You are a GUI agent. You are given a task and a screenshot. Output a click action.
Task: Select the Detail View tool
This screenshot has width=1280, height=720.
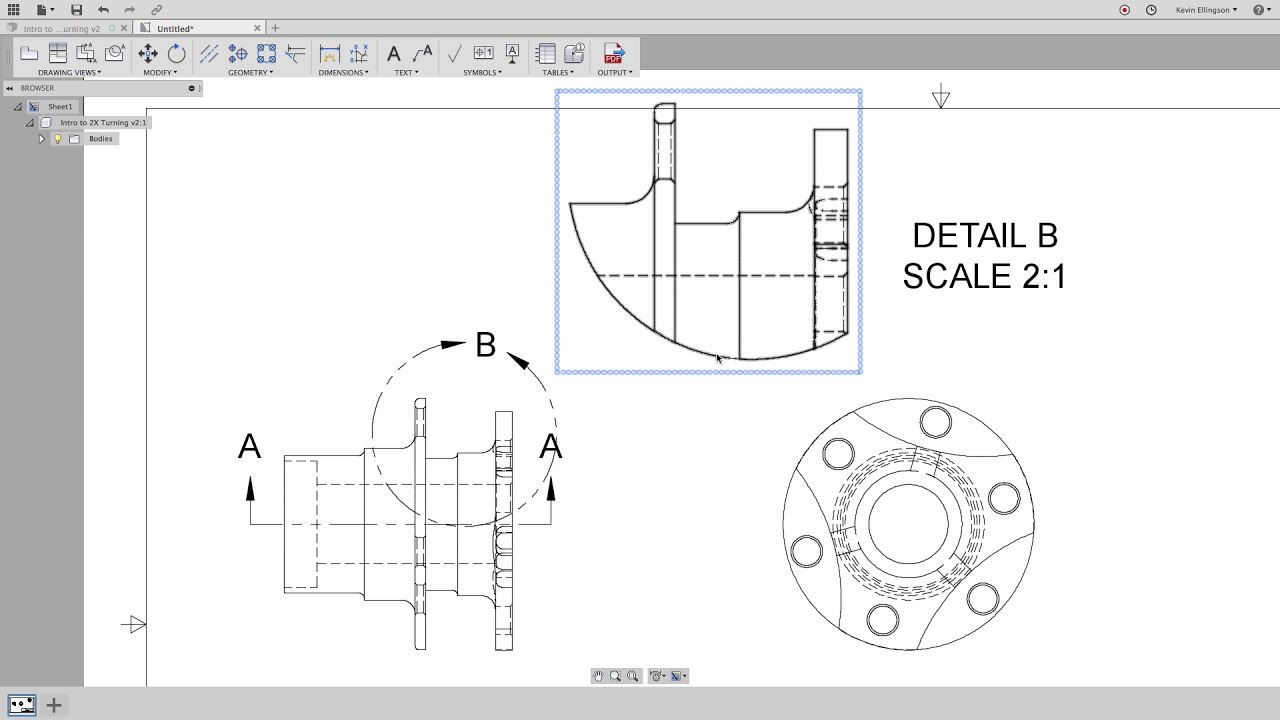click(x=114, y=54)
